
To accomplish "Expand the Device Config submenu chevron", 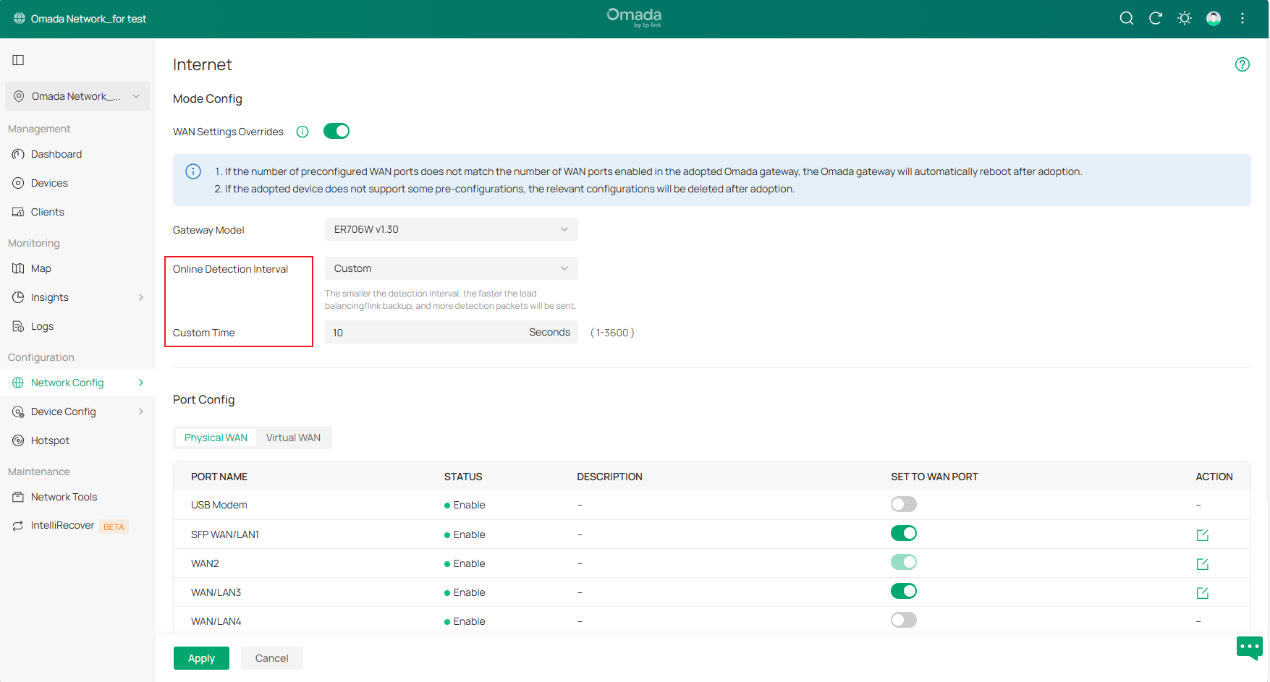I will pyautogui.click(x=141, y=411).
